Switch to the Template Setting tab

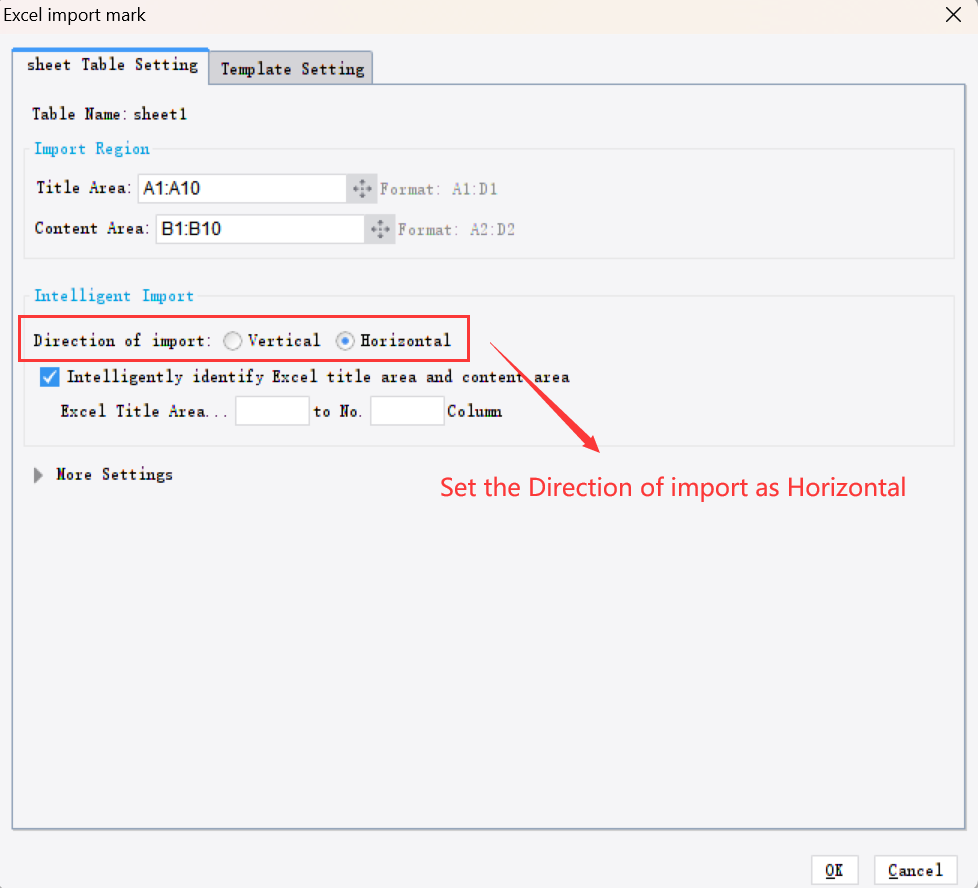pyautogui.click(x=290, y=68)
